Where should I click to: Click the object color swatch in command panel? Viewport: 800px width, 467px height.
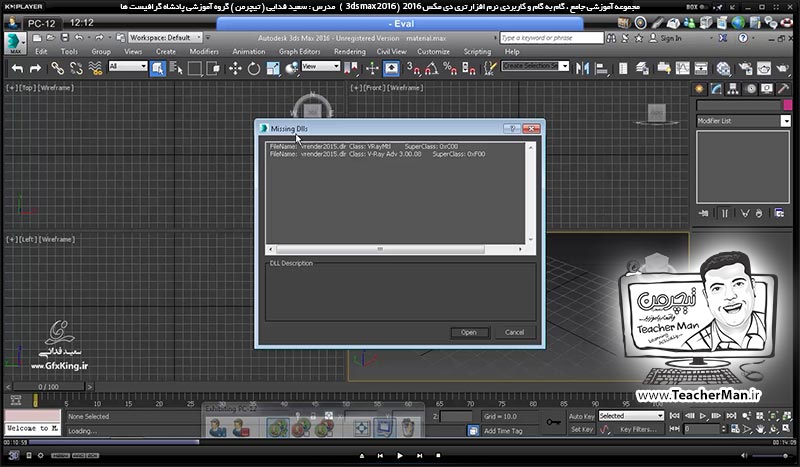(x=788, y=105)
